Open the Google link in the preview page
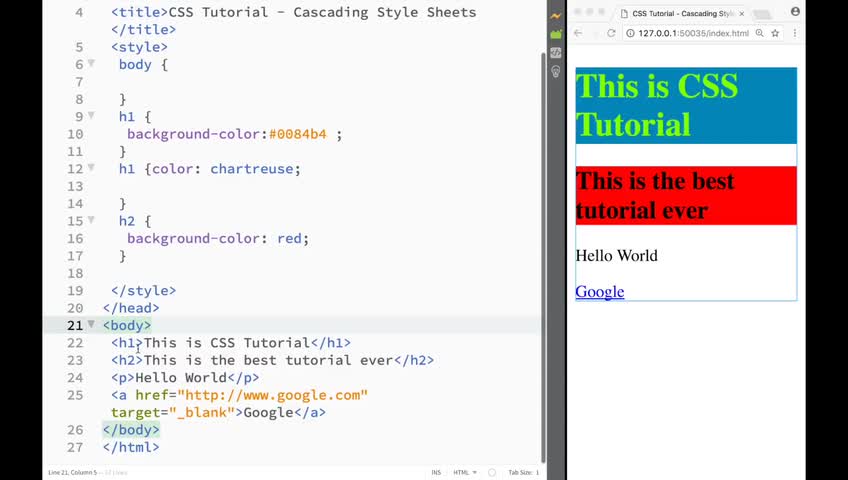This screenshot has width=848, height=480. 600,291
